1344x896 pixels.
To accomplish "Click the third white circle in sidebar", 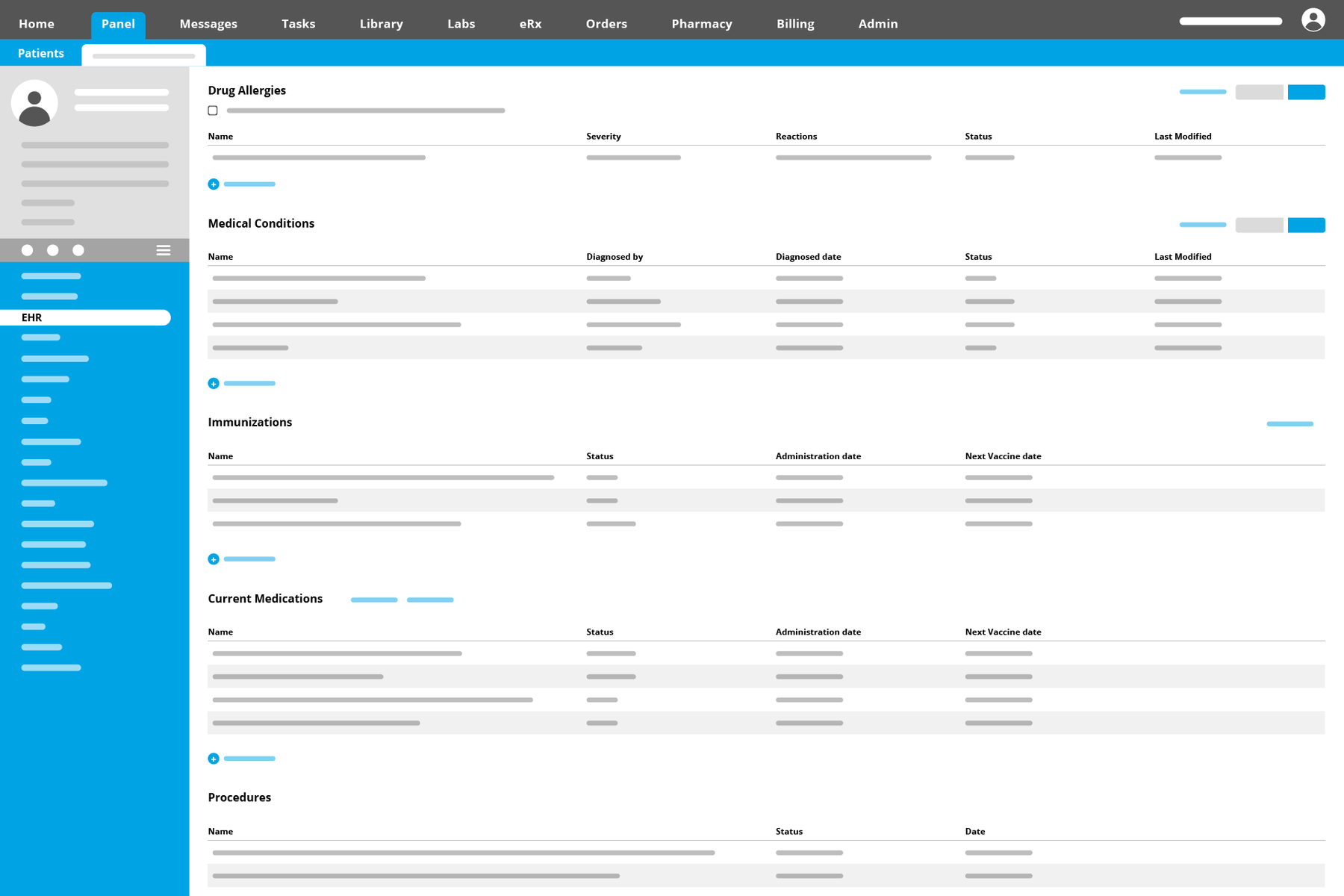I will (x=78, y=250).
